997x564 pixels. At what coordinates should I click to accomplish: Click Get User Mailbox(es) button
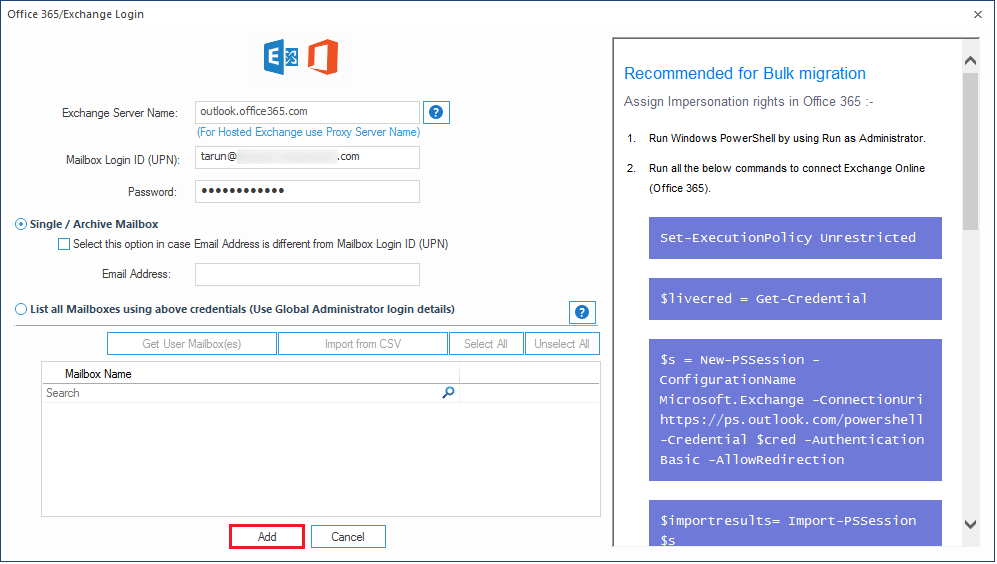192,344
